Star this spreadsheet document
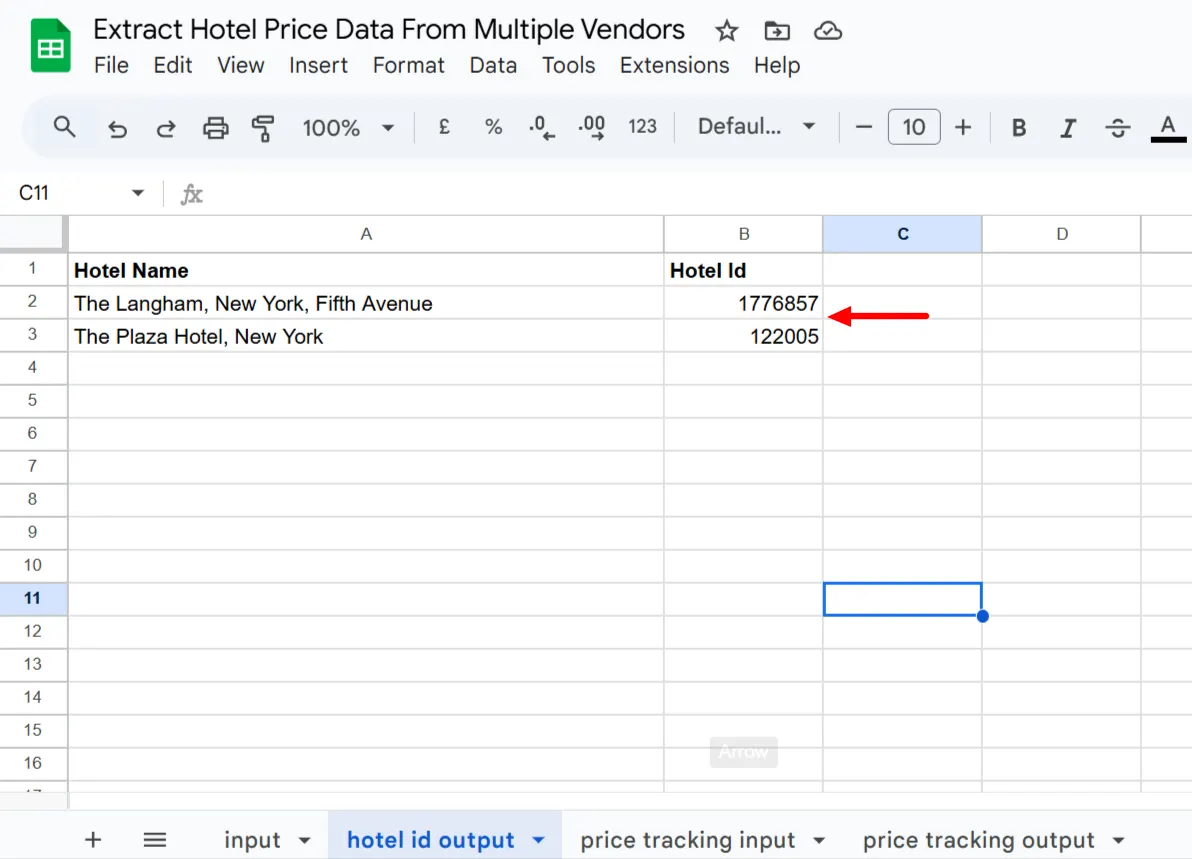The width and height of the screenshot is (1192, 859). [726, 31]
